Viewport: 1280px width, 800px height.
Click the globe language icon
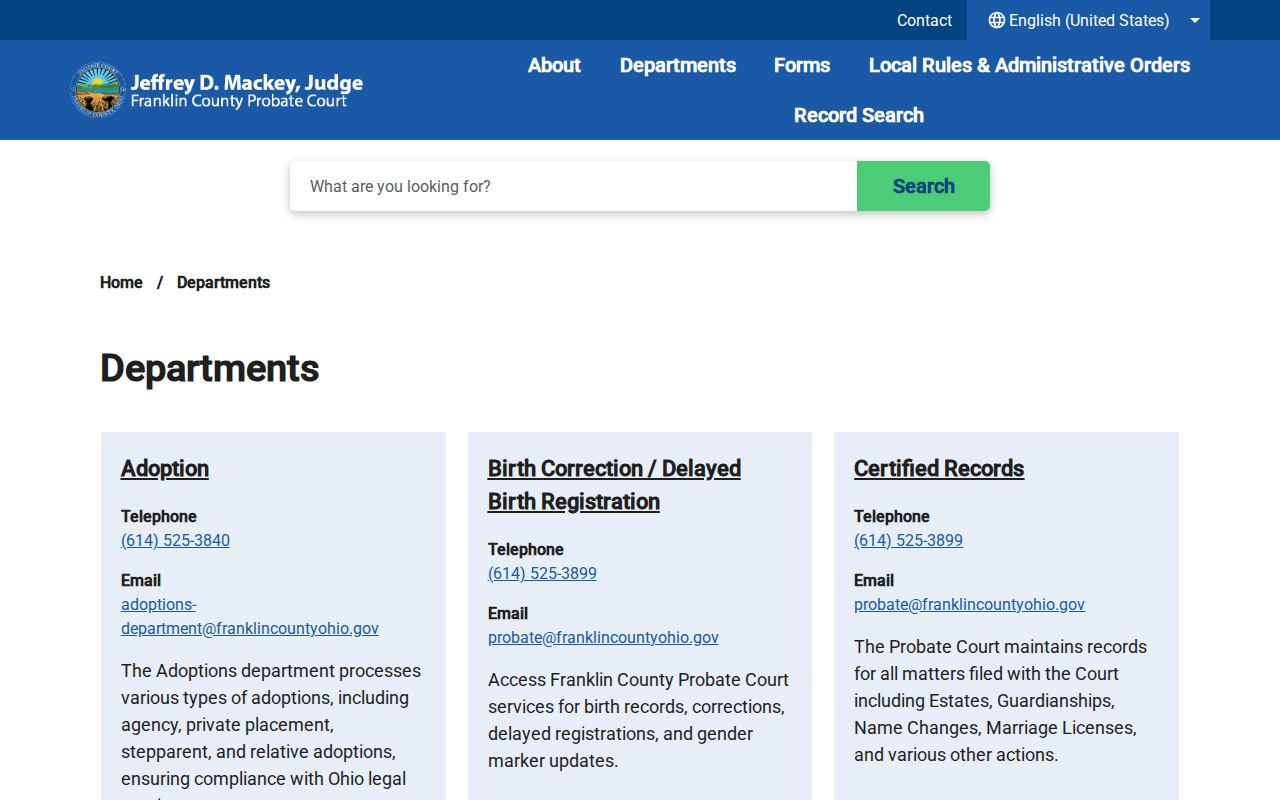click(996, 20)
